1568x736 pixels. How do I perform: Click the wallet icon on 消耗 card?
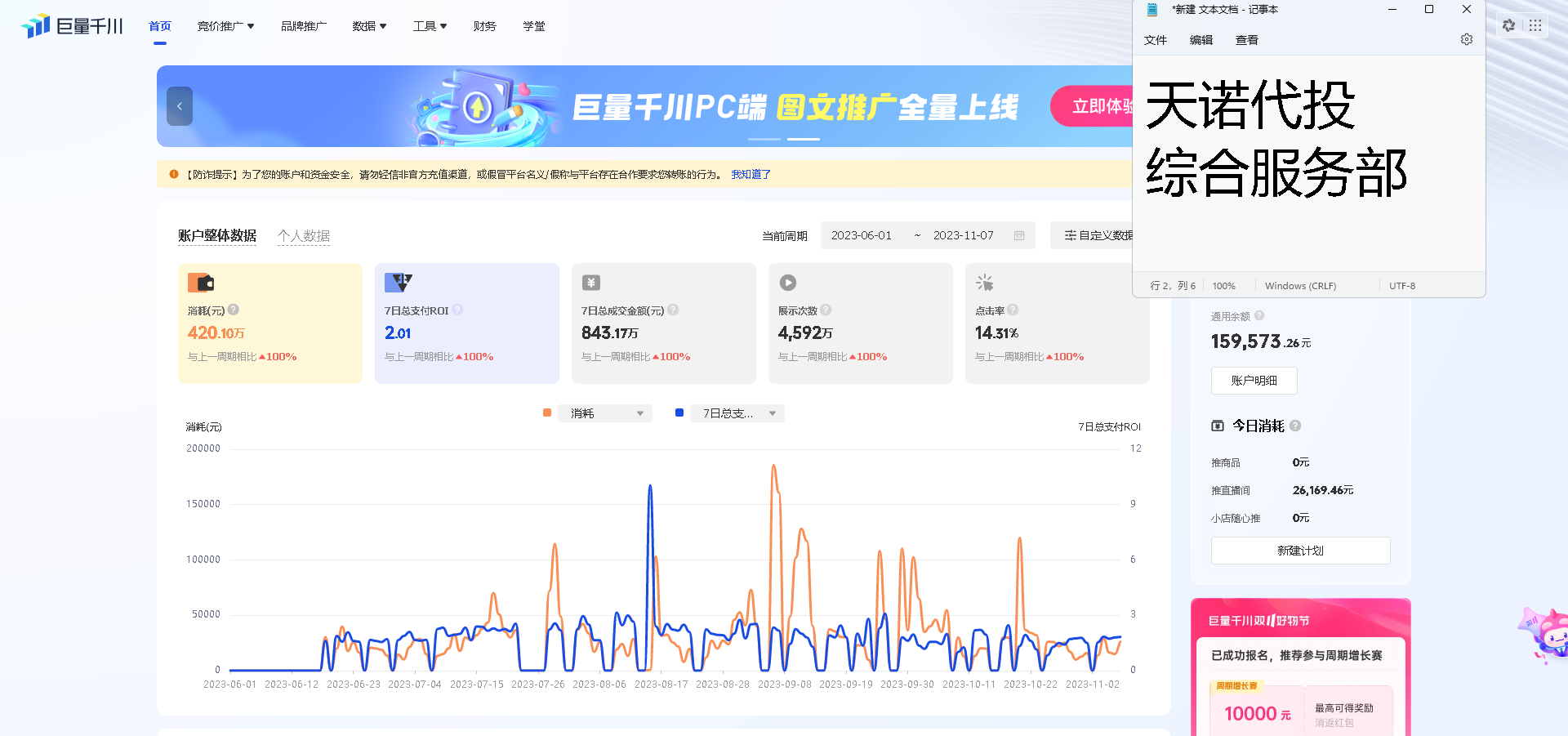(x=201, y=283)
